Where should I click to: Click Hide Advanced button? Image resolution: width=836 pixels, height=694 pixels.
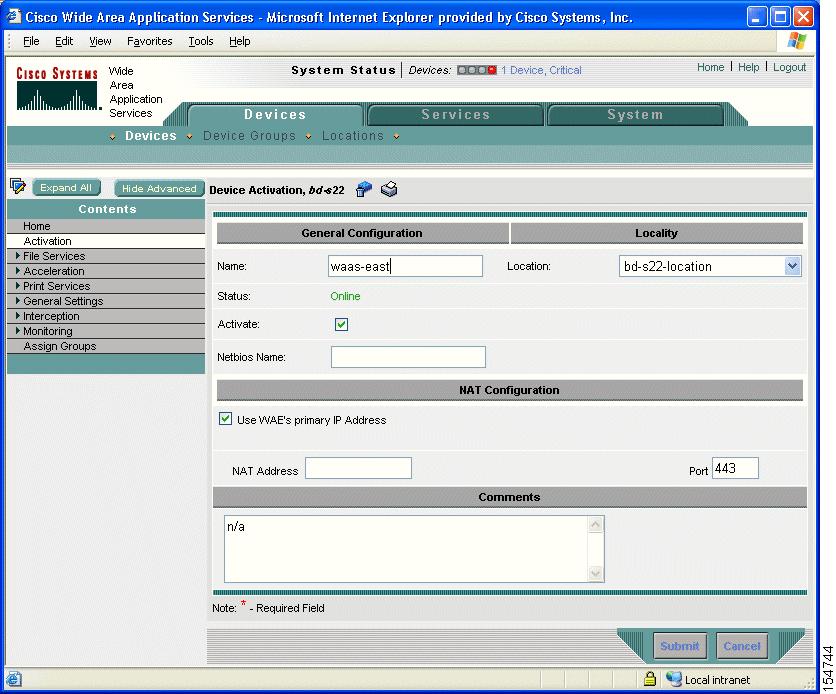[x=159, y=188]
